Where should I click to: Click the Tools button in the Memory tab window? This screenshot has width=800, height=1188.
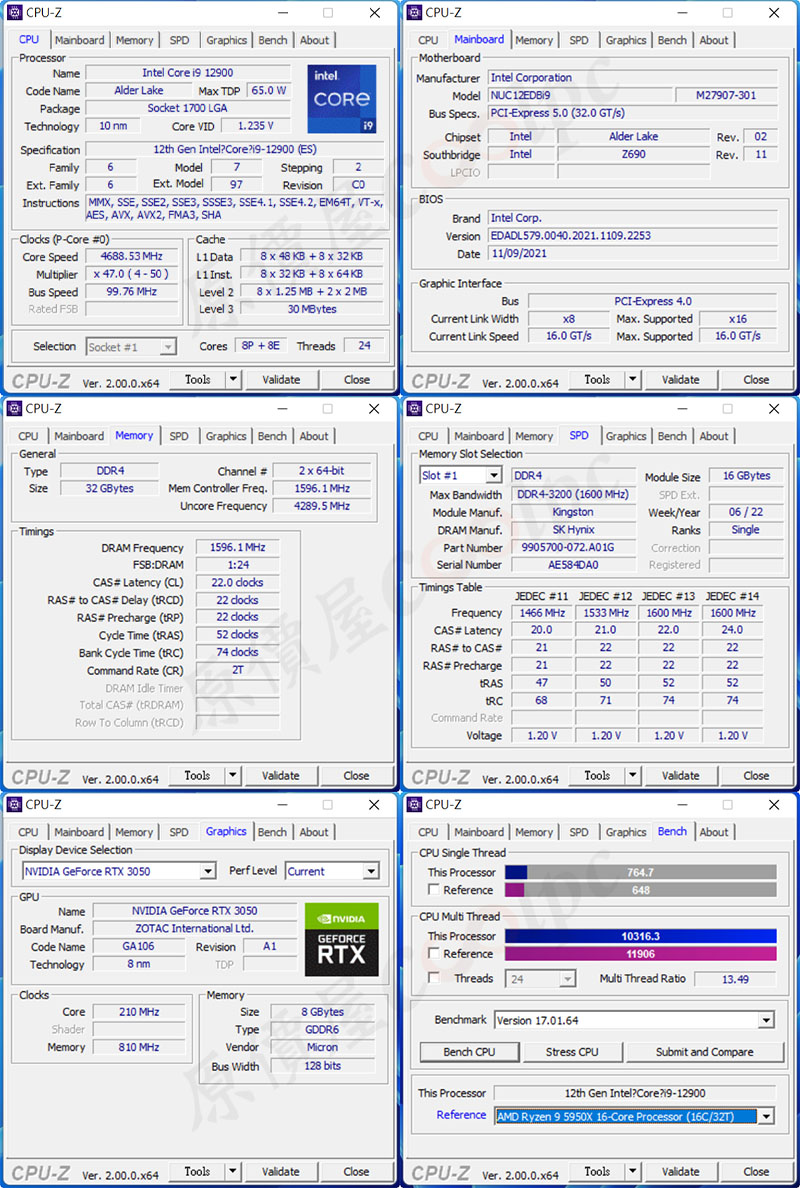[197, 776]
